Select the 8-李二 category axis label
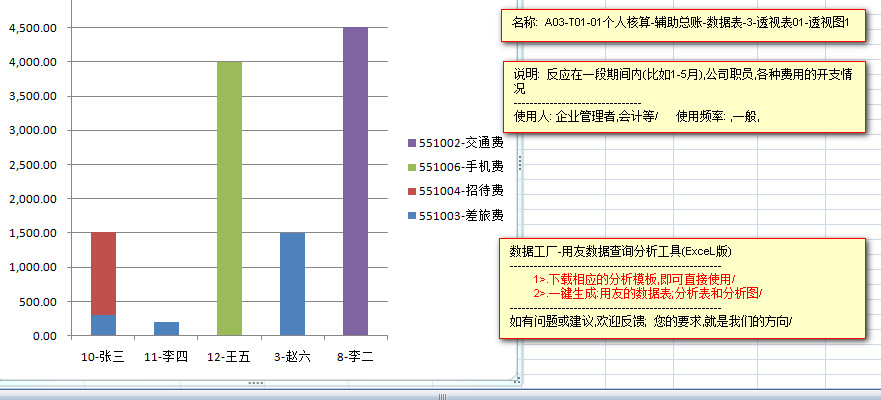 coord(355,356)
